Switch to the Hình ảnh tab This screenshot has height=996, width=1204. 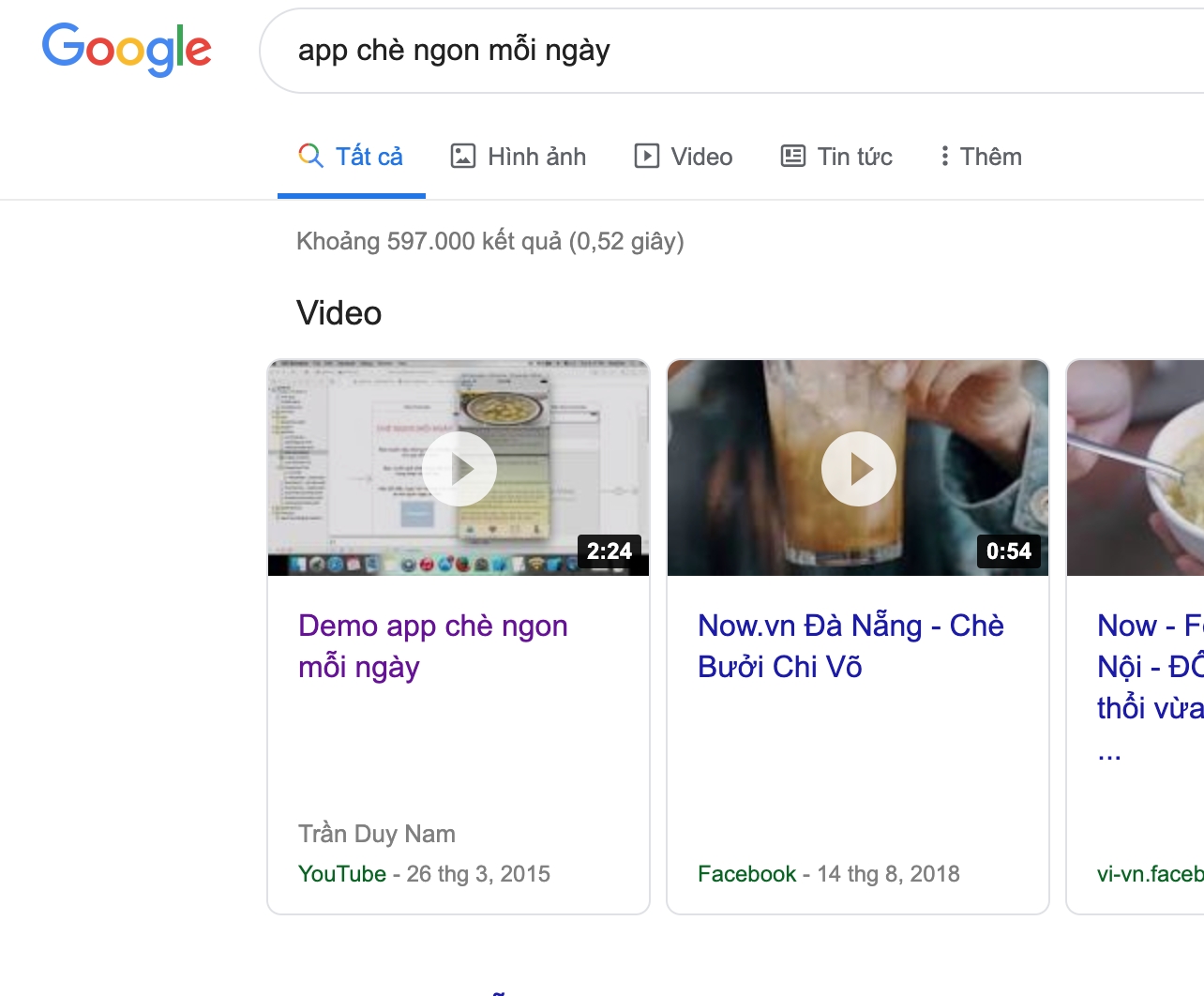click(519, 157)
